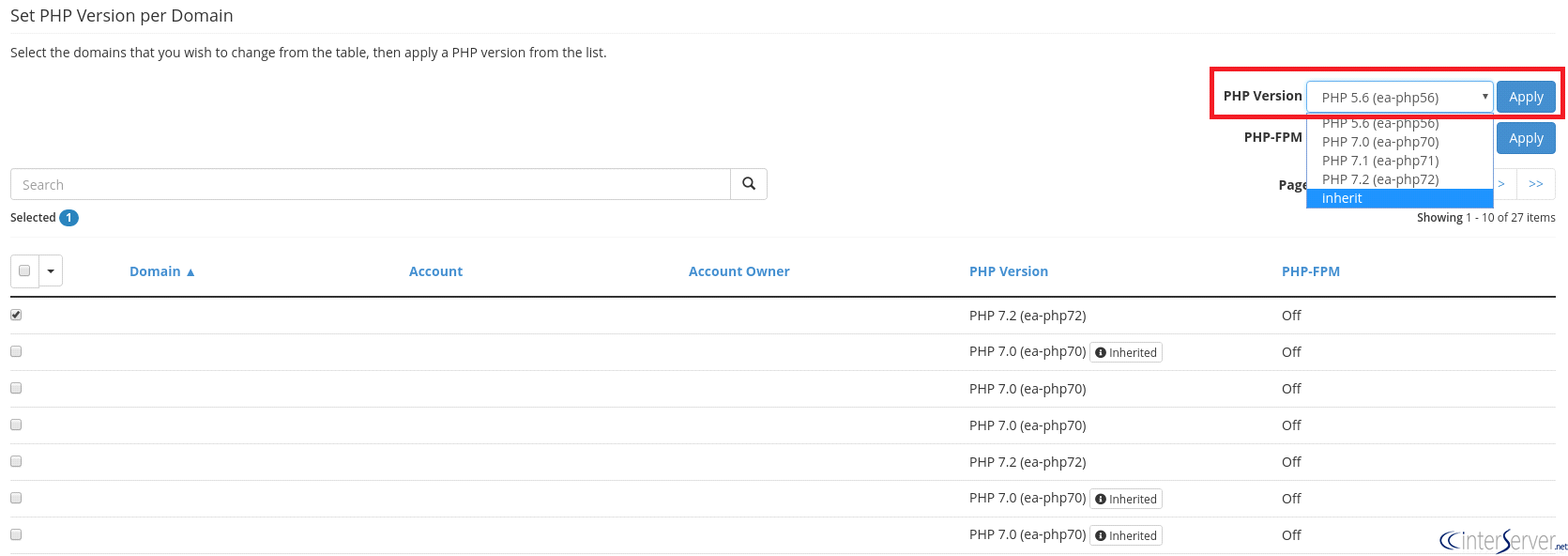Expand the caret beside select-all checkbox
This screenshot has height=556, width=1568.
pyautogui.click(x=51, y=270)
